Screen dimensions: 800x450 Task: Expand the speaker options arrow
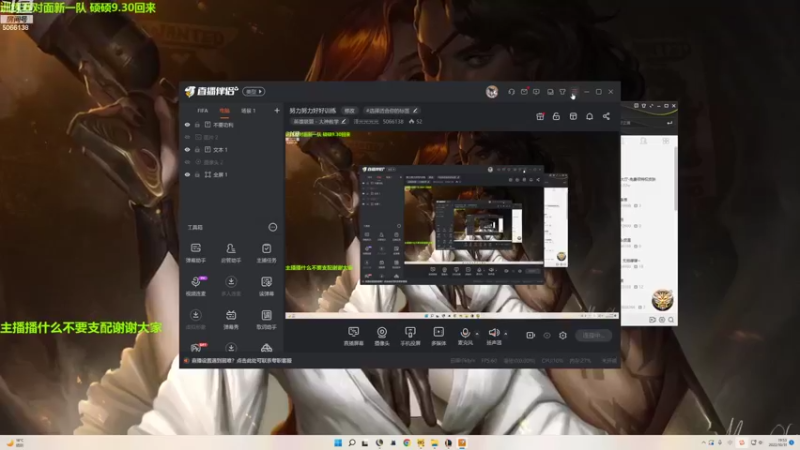(506, 334)
